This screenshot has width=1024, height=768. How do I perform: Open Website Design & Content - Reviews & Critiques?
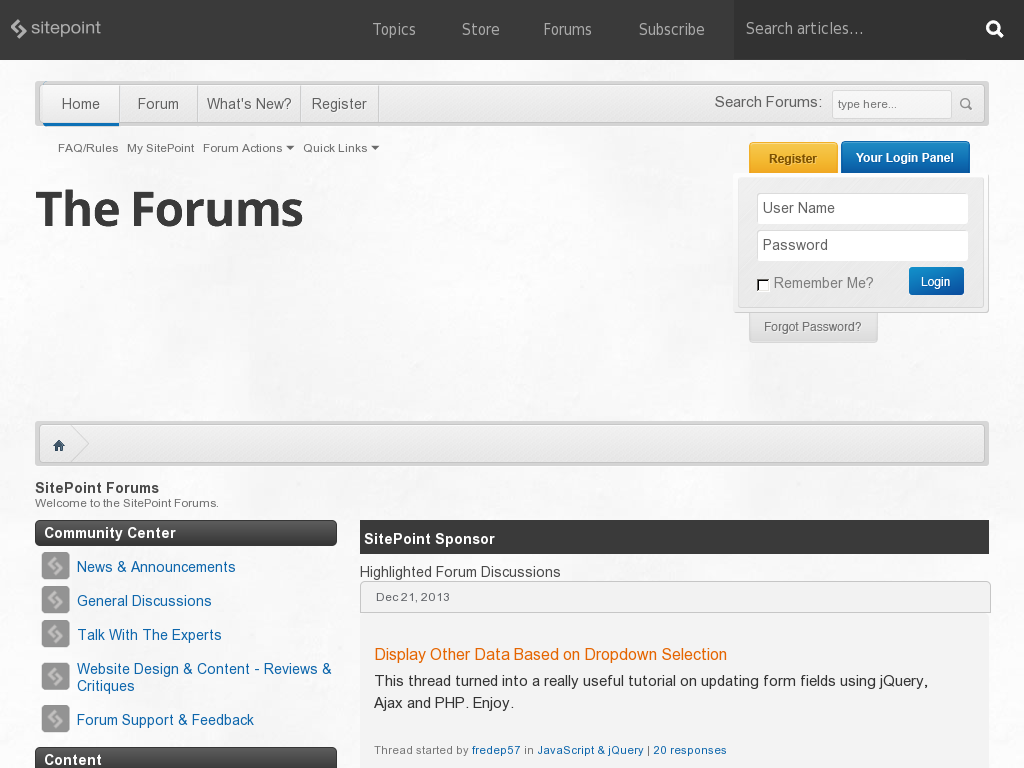204,677
